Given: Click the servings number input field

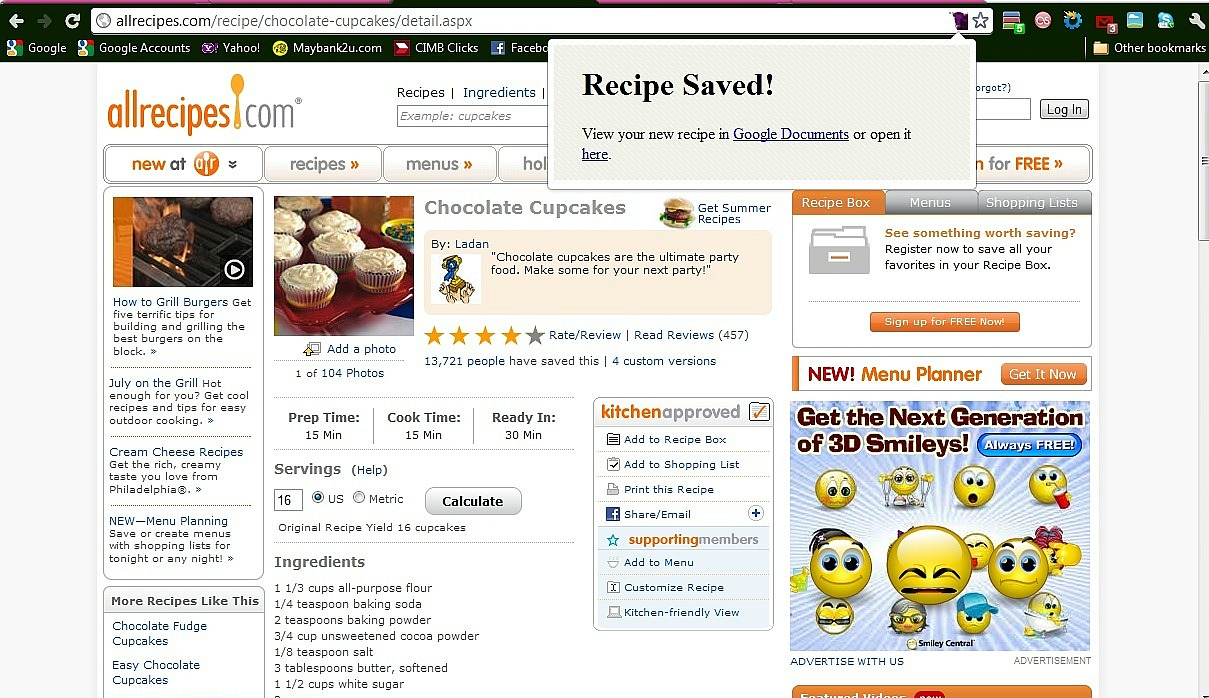Looking at the screenshot, I should [x=288, y=499].
